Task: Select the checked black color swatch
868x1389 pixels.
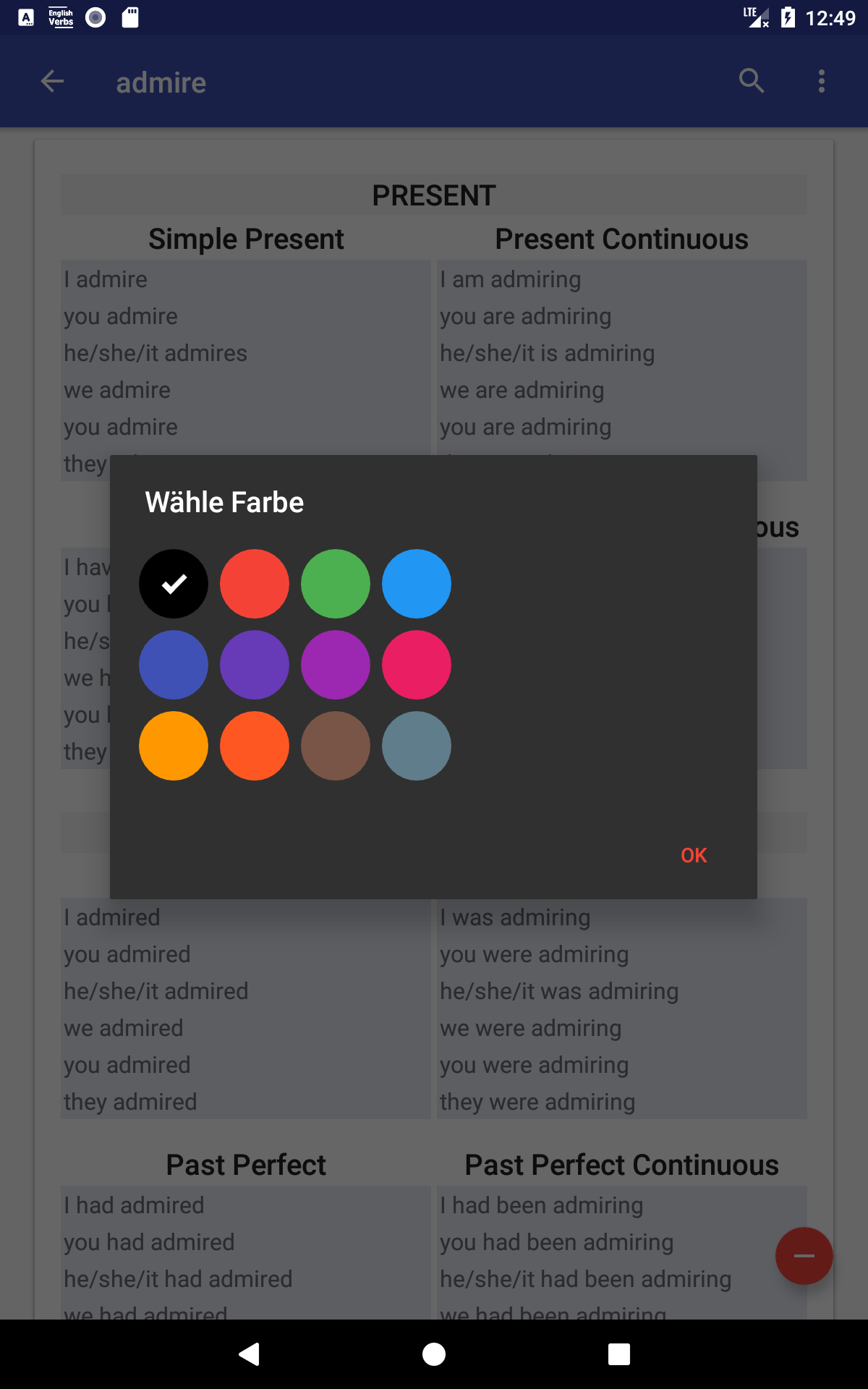Action: (174, 584)
